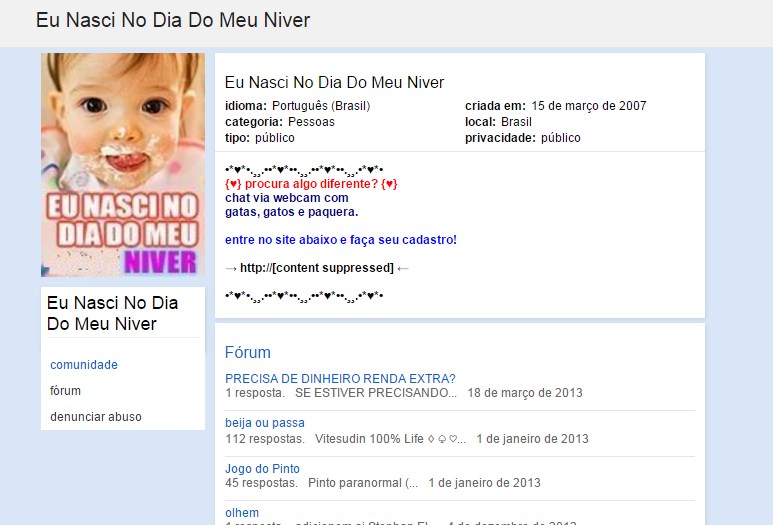The width and height of the screenshot is (773, 525).
Task: Click the suppressed http link text
Action: coord(316,268)
